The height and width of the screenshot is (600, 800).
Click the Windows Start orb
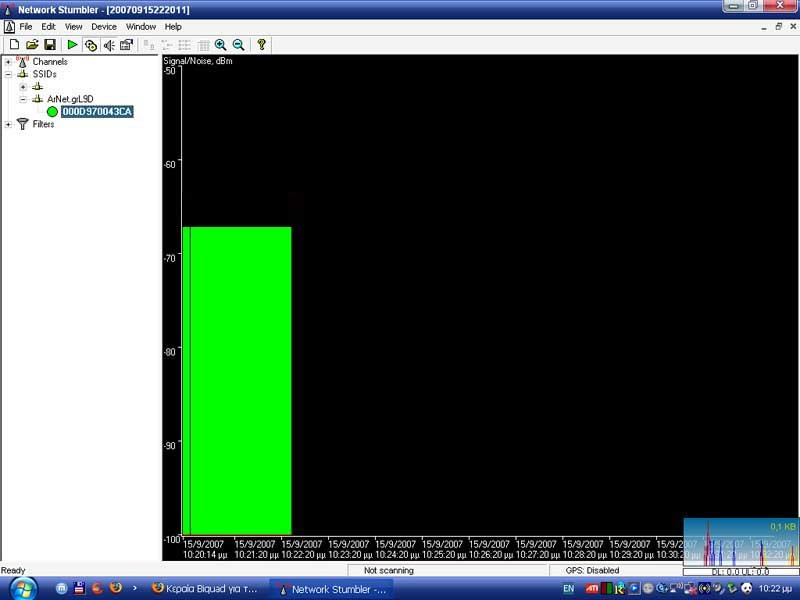point(22,587)
